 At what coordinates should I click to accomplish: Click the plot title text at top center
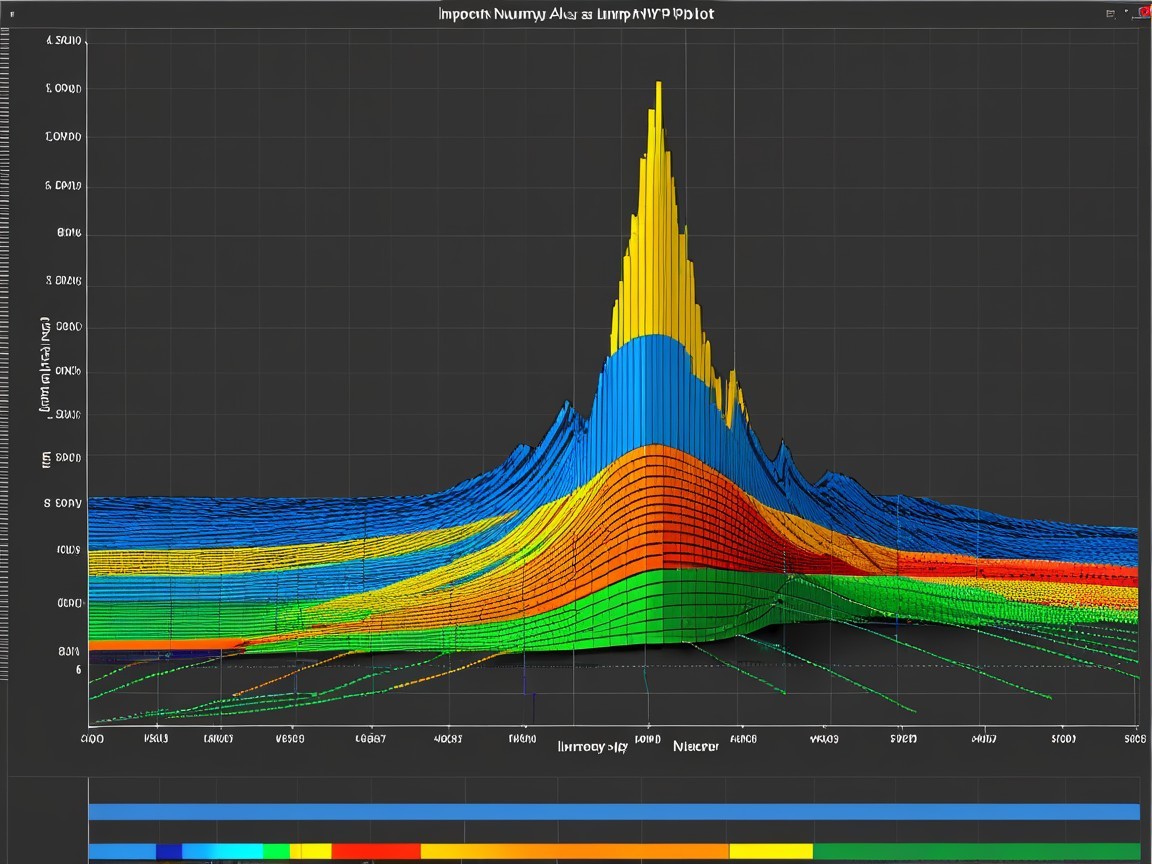576,14
